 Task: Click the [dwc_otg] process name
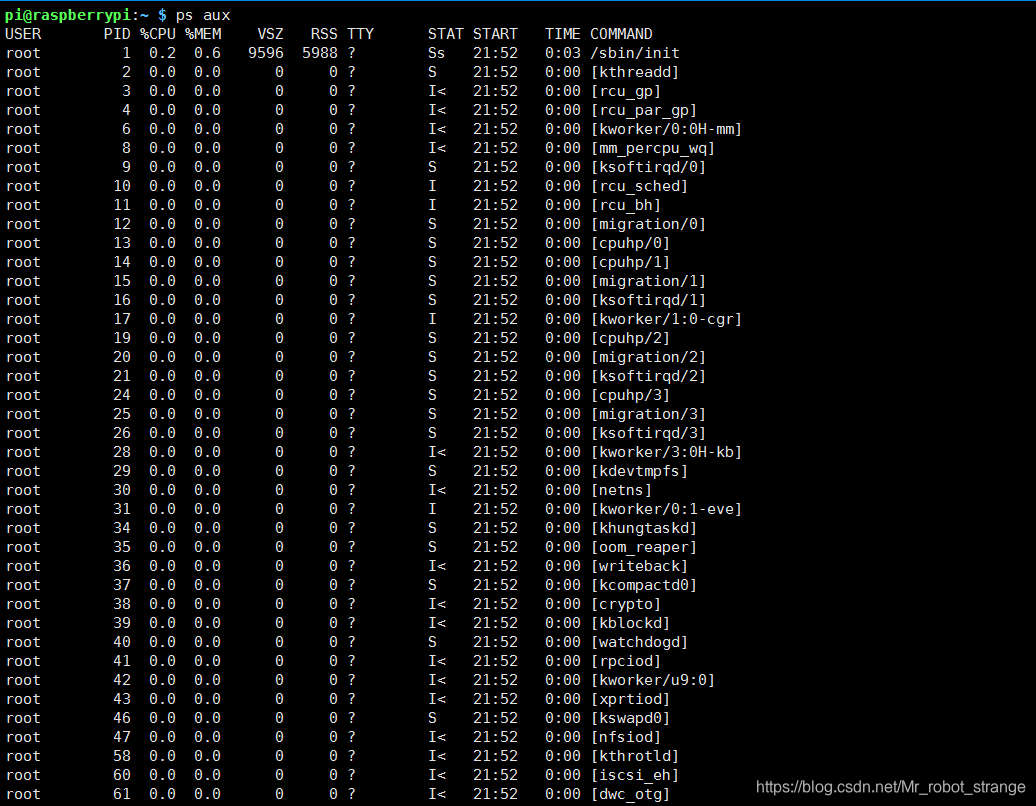coord(630,795)
